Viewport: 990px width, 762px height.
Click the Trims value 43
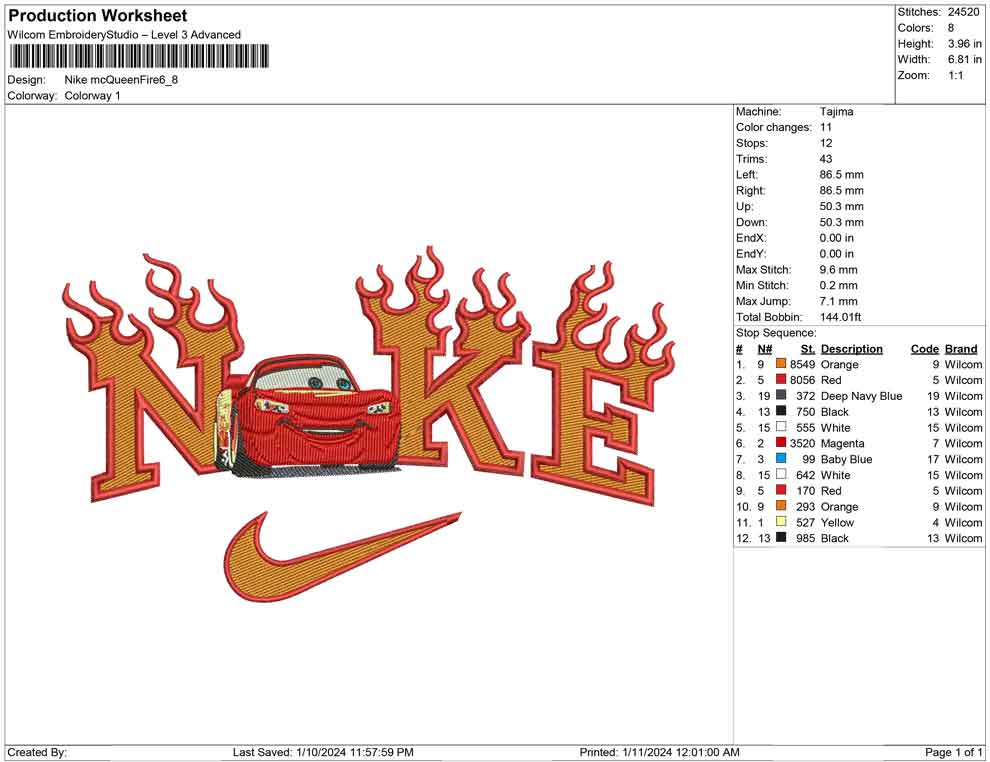[x=826, y=158]
